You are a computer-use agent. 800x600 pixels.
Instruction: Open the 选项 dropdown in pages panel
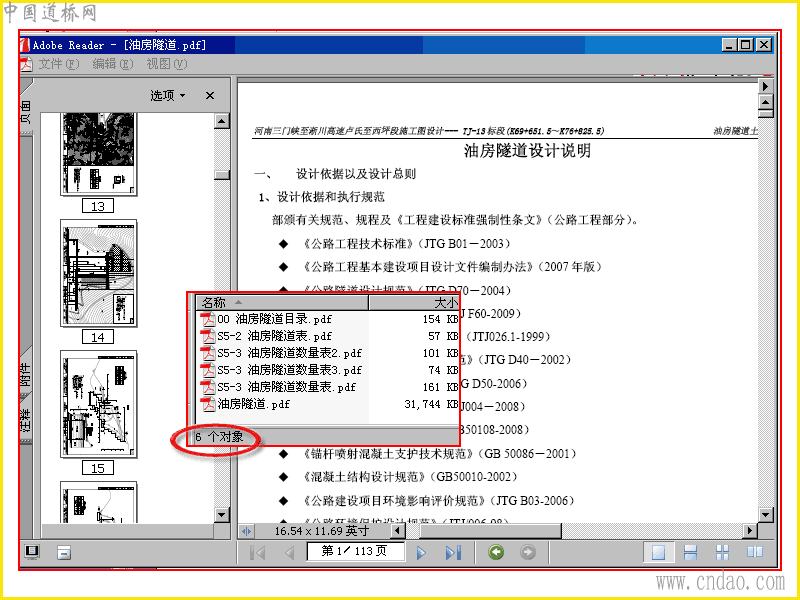168,95
